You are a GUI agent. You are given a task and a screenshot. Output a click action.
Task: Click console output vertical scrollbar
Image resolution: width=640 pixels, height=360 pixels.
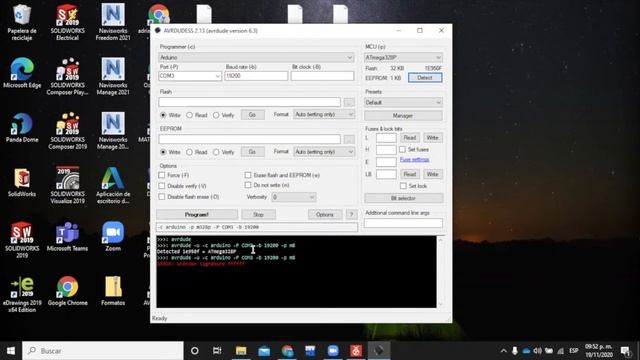441,272
